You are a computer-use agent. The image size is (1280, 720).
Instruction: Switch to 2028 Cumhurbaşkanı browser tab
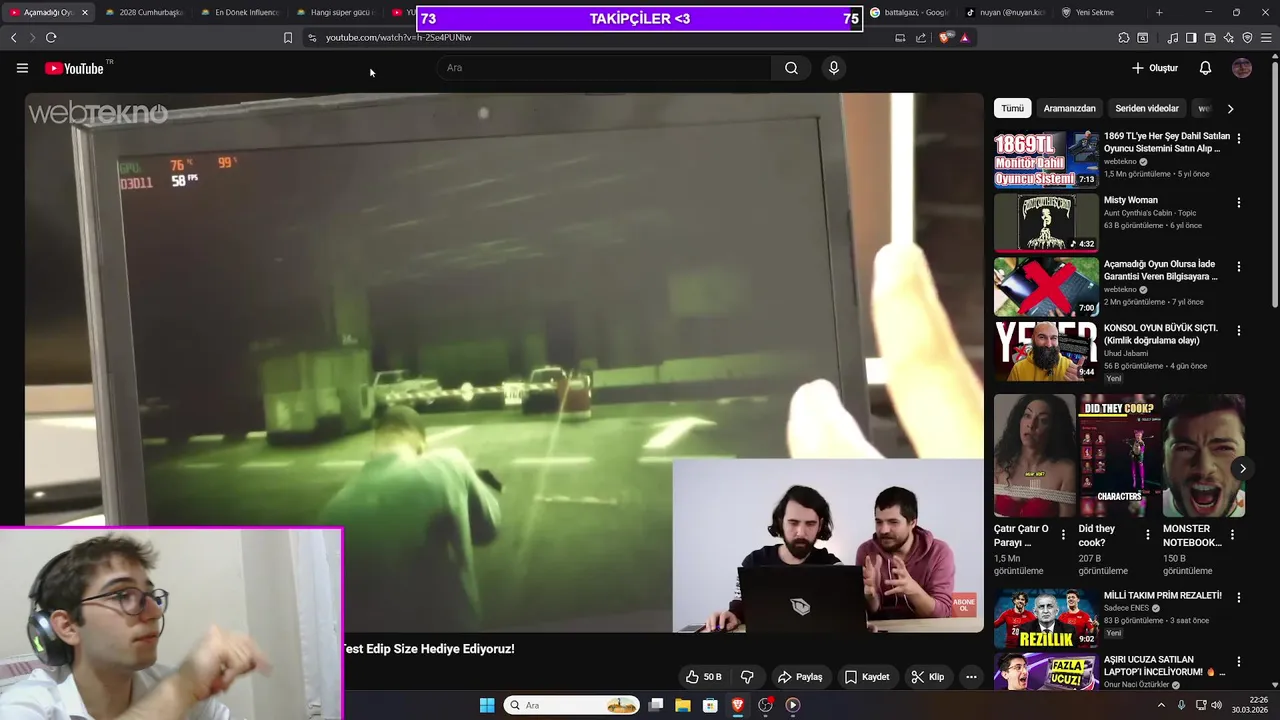pos(144,12)
